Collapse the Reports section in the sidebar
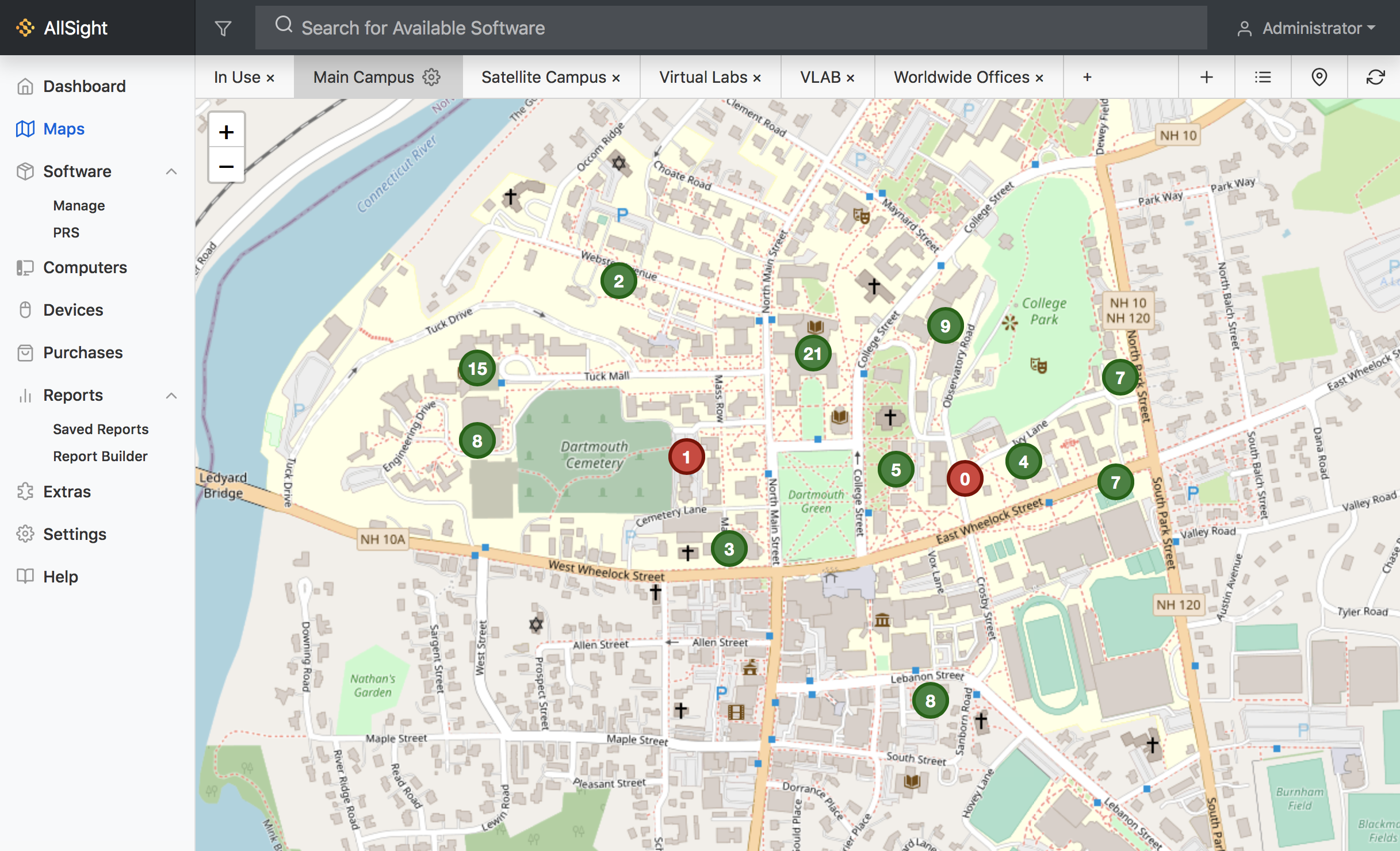1400x851 pixels. coord(171,395)
